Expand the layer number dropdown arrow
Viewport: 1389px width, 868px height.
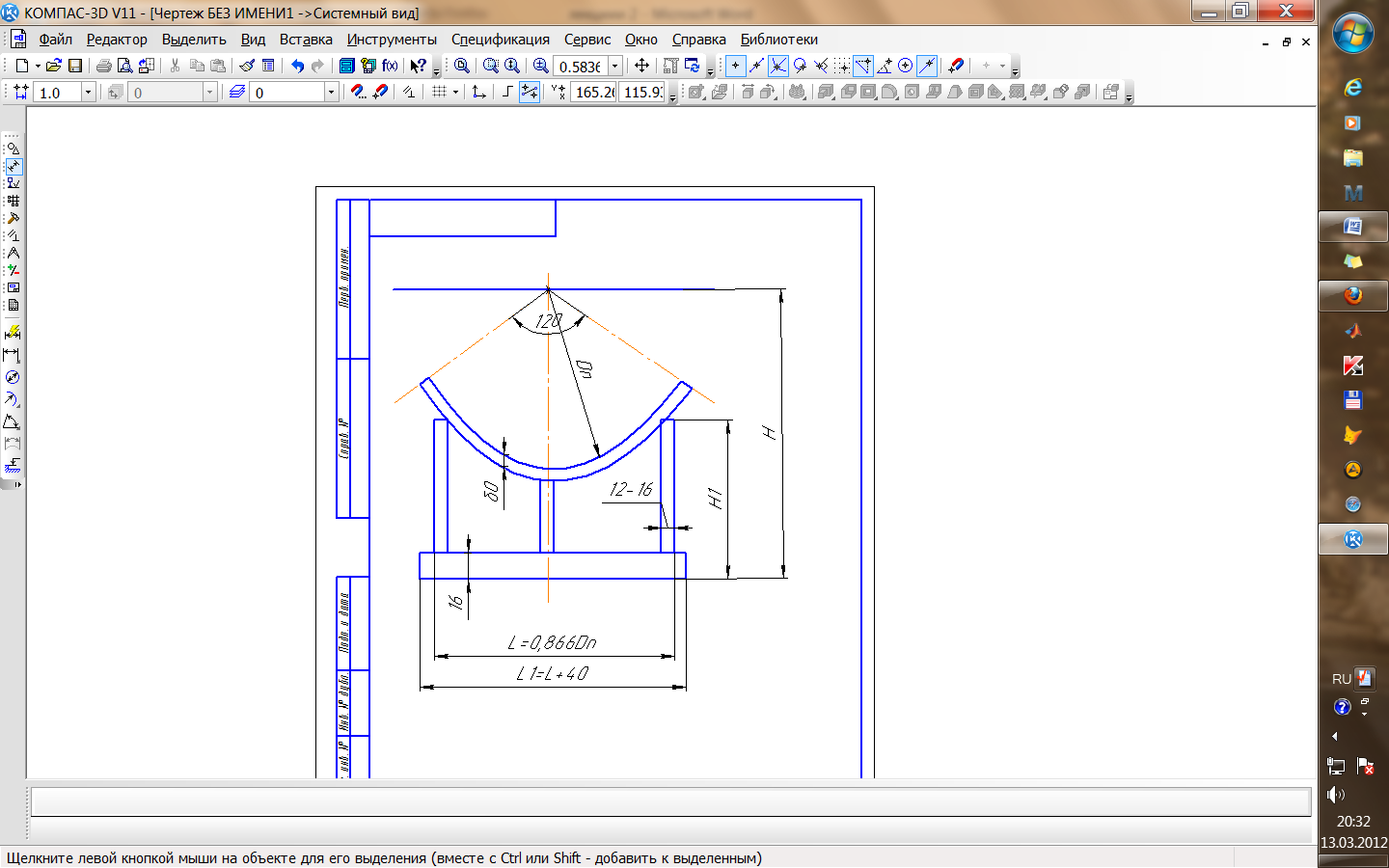[x=331, y=92]
